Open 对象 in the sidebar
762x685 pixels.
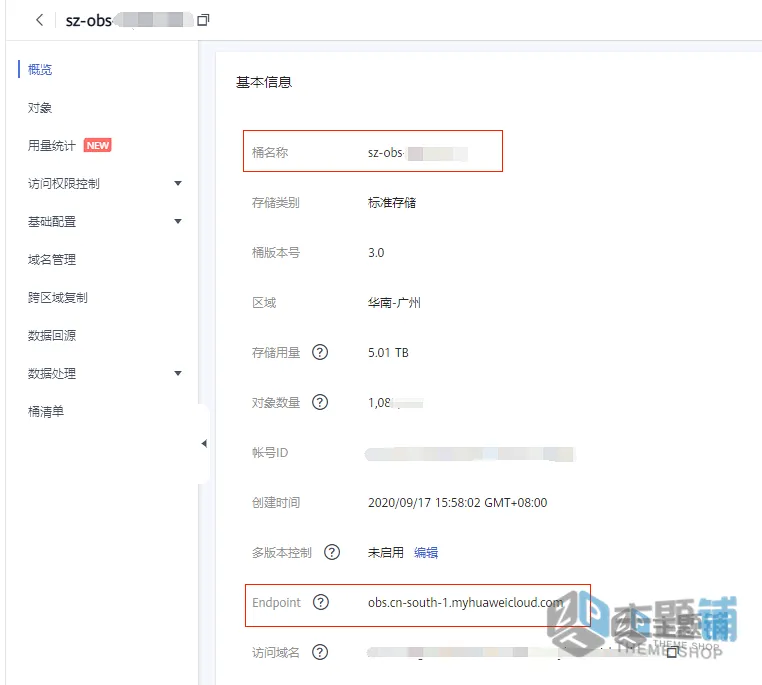pos(40,107)
